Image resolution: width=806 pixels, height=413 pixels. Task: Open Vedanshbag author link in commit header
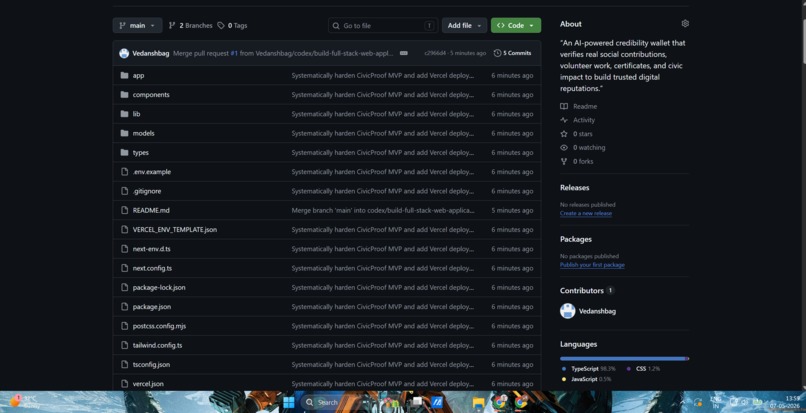tap(151, 53)
